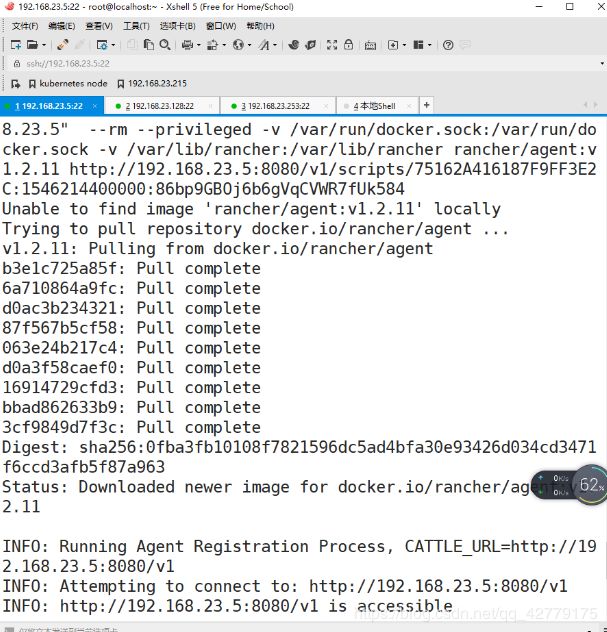
Task: Expand the layout arrangement dropdown arrow
Action: click(430, 45)
